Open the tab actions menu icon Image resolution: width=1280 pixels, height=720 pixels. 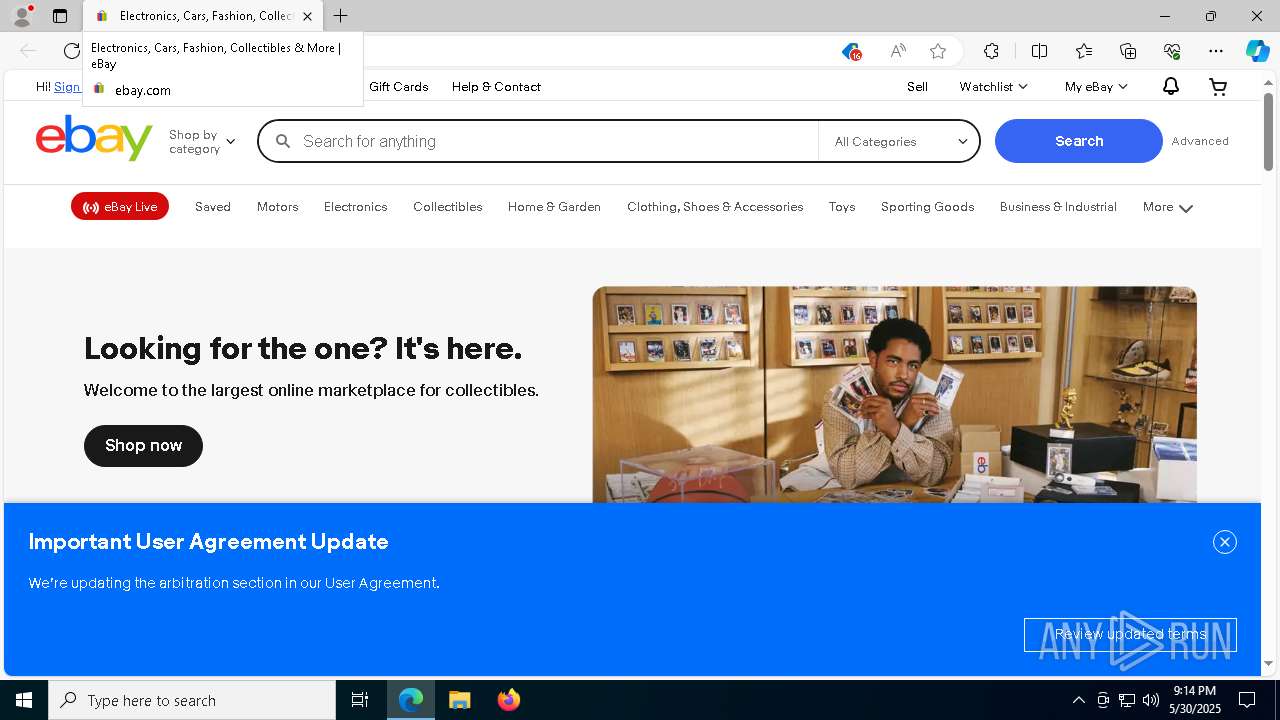tap(60, 16)
